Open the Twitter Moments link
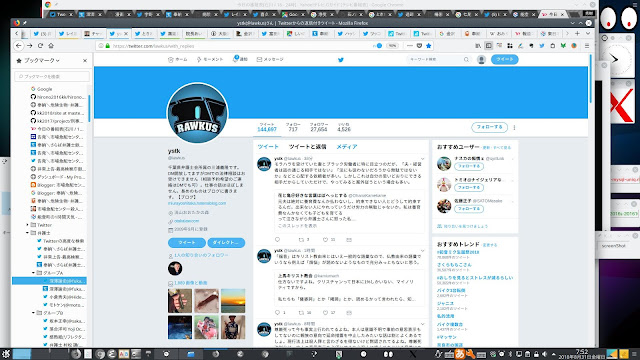The image size is (640, 360). point(210,60)
